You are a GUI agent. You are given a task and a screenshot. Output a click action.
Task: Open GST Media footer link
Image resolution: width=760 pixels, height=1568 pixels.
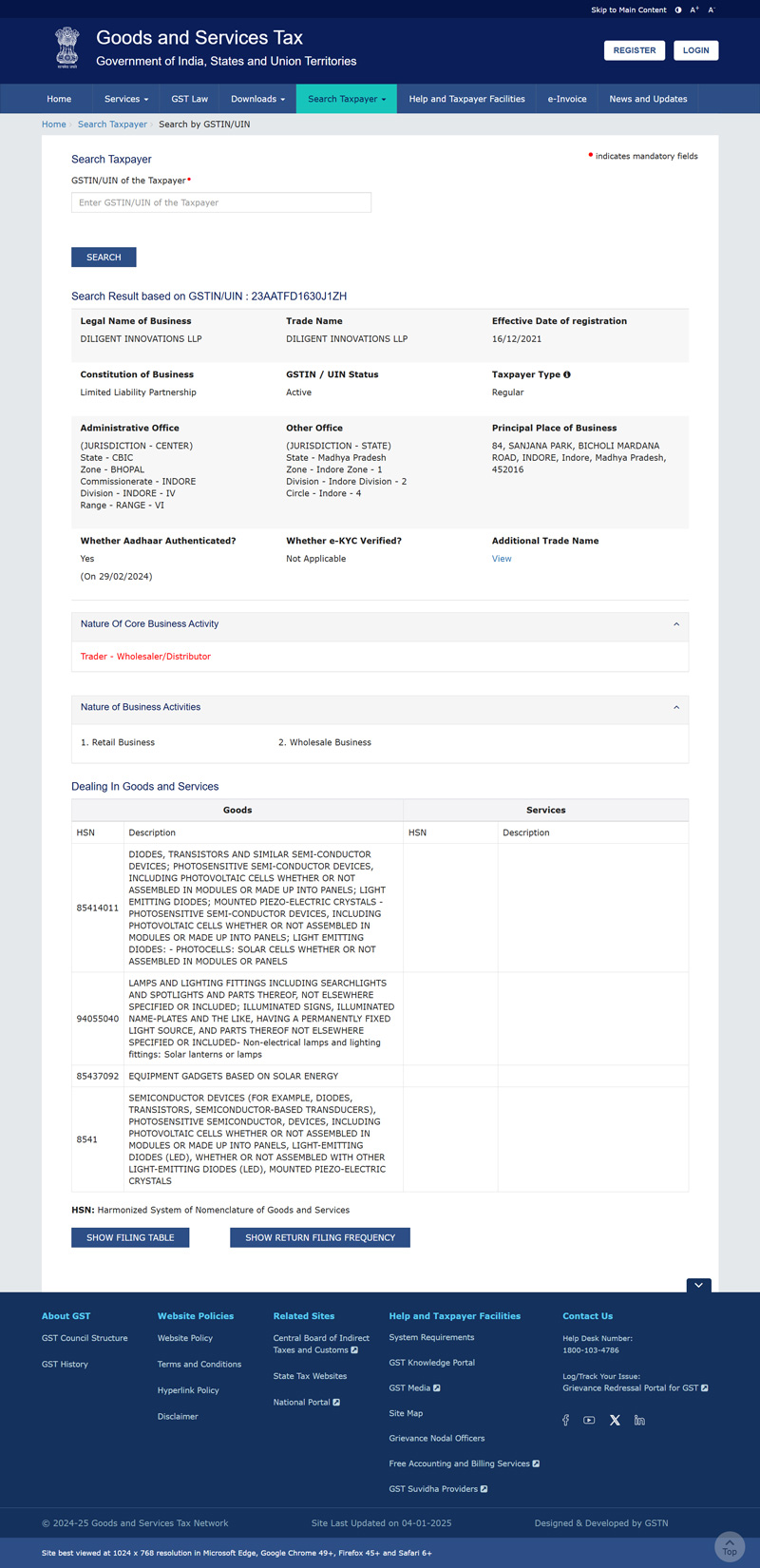[414, 1387]
